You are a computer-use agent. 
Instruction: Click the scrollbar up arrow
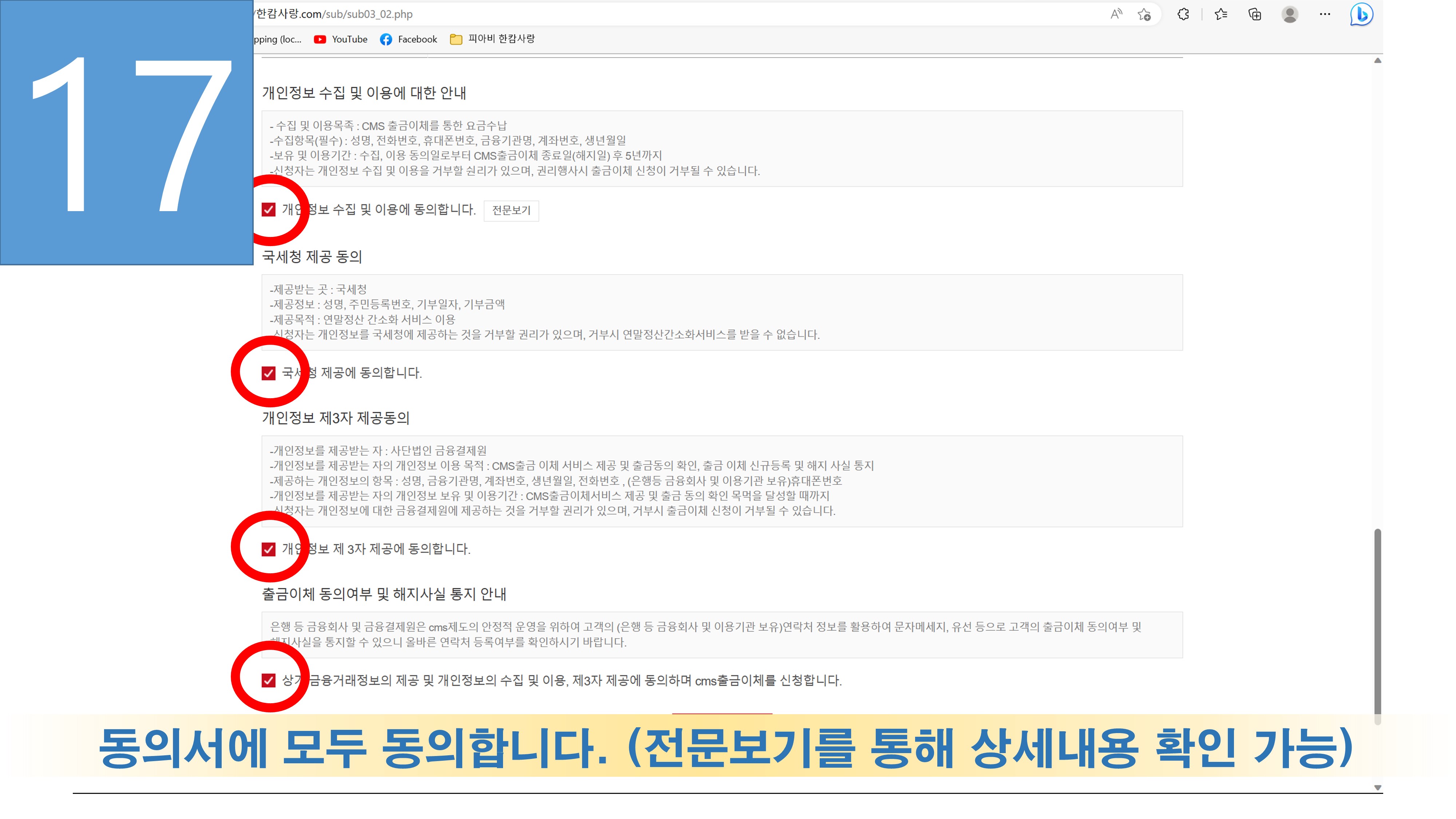[x=1377, y=60]
